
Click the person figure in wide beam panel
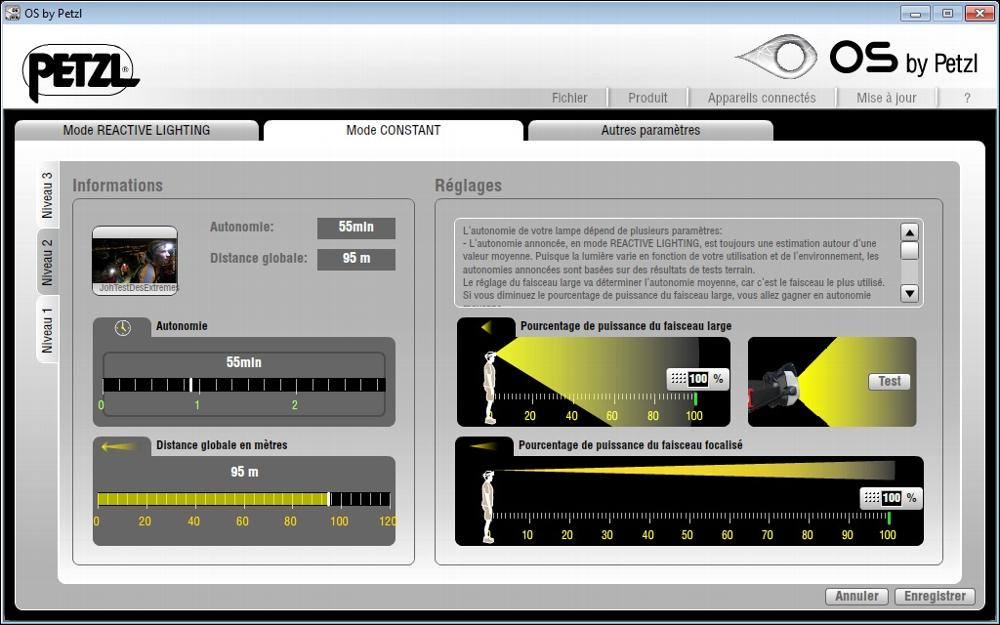pyautogui.click(x=489, y=387)
